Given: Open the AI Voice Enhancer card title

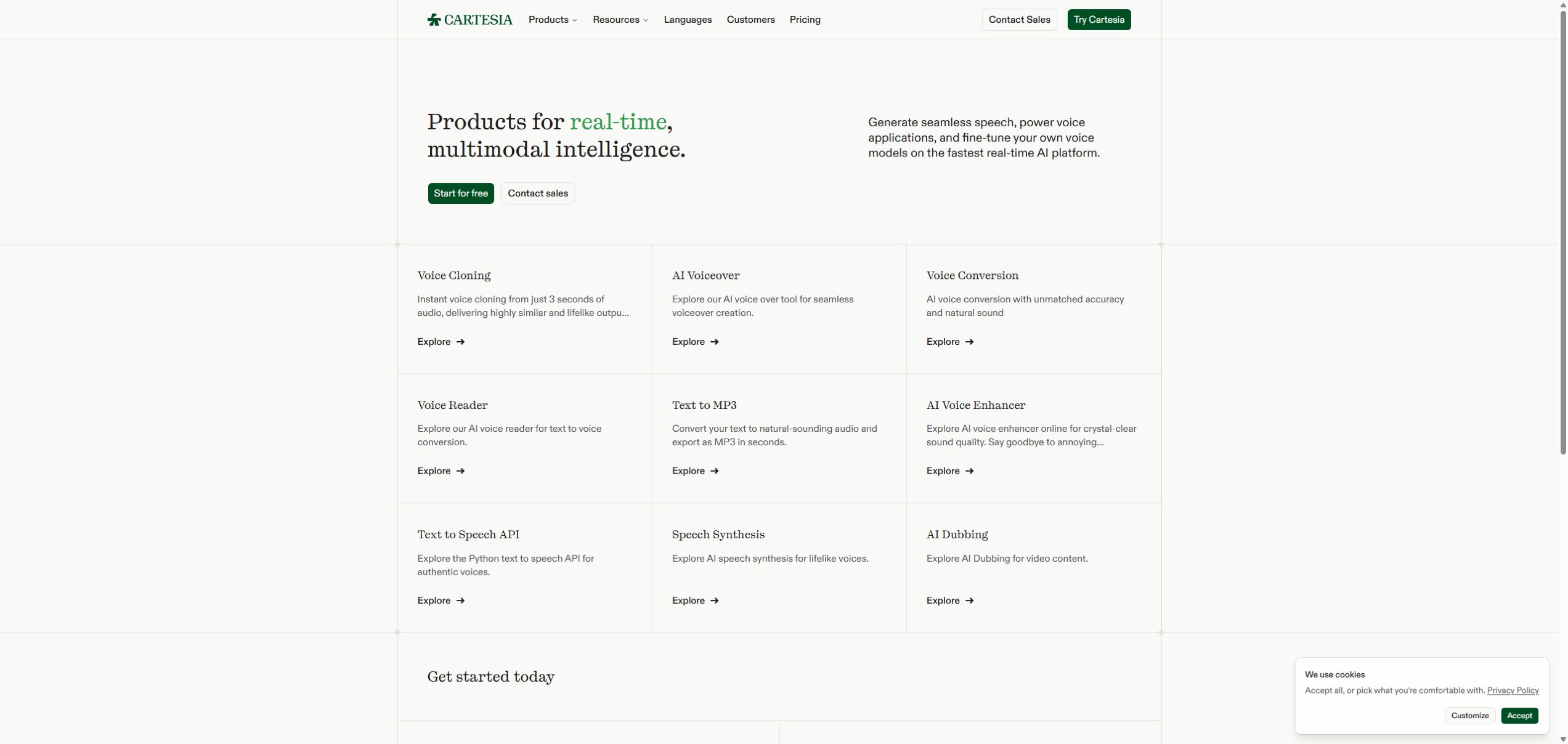Looking at the screenshot, I should (975, 405).
